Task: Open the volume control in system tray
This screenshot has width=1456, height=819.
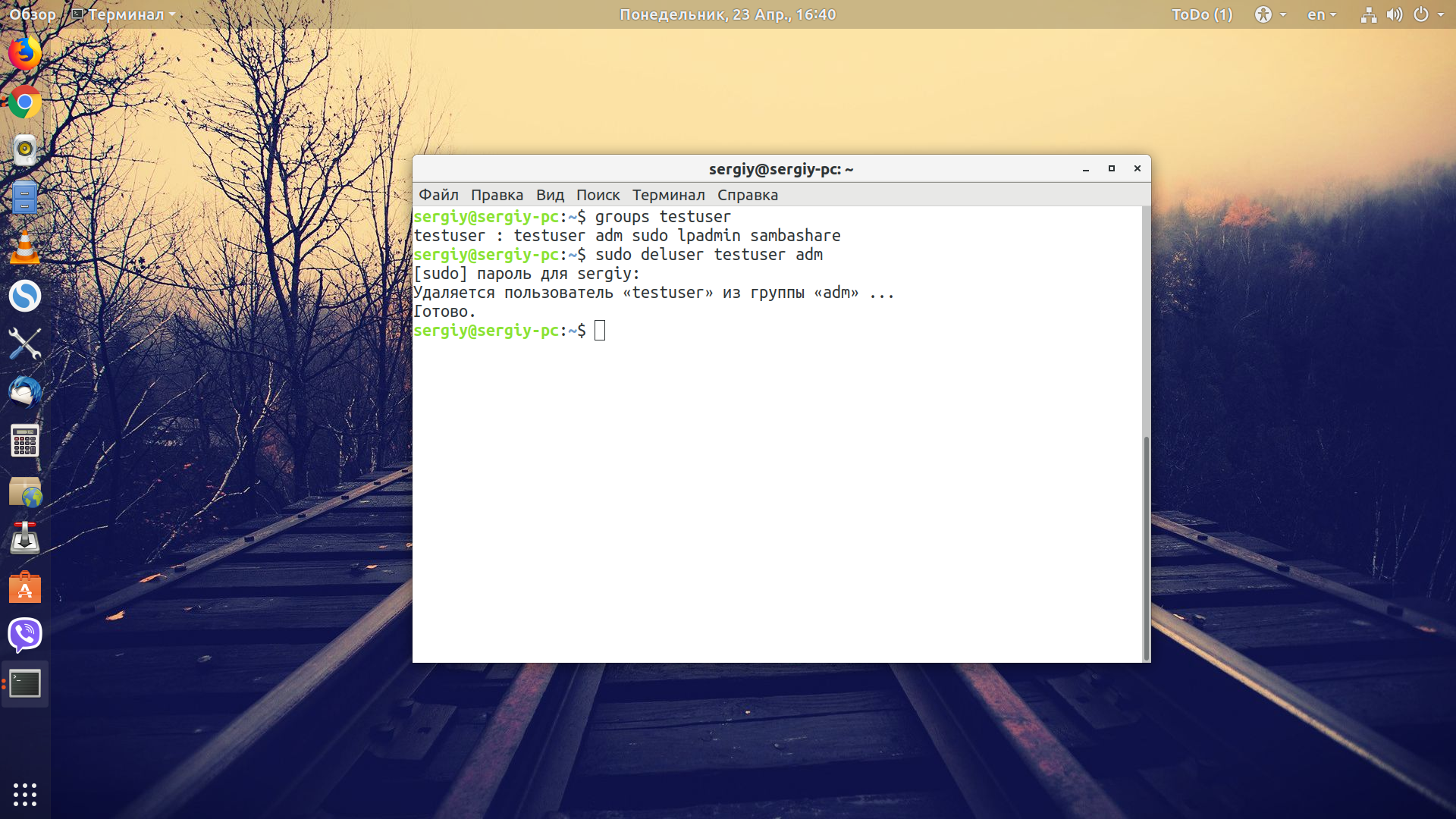Action: 1395,14
